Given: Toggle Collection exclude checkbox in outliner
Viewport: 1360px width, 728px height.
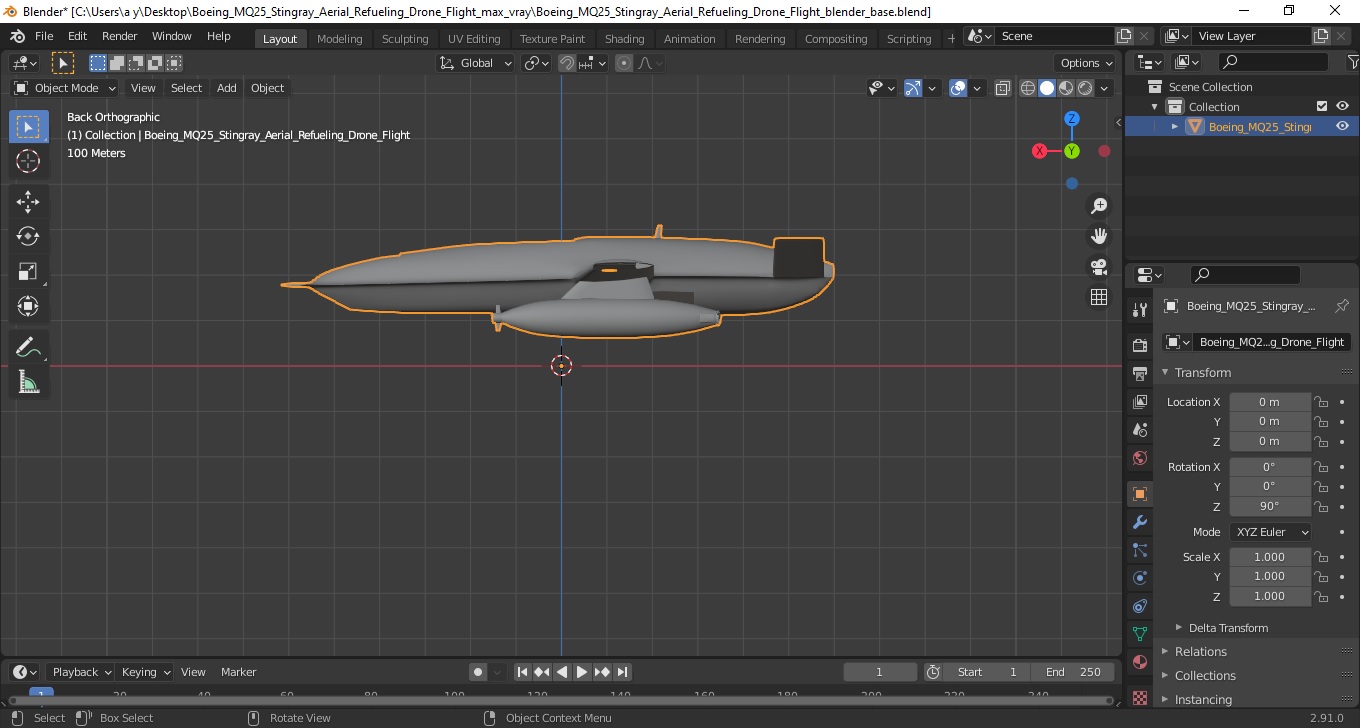Looking at the screenshot, I should [1322, 106].
